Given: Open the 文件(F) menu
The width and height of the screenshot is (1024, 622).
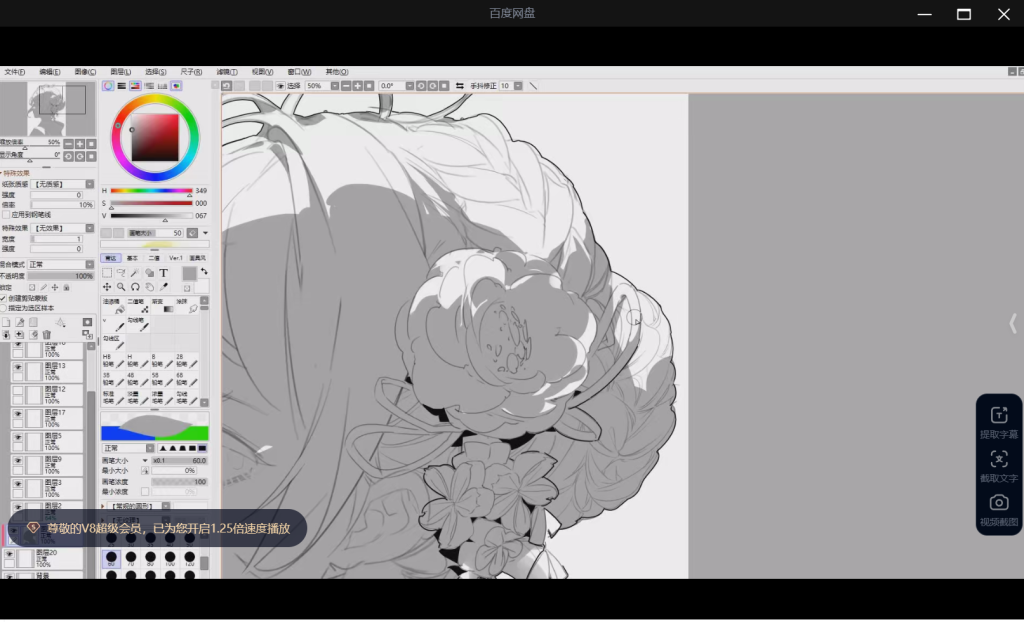Looking at the screenshot, I should 14,72.
